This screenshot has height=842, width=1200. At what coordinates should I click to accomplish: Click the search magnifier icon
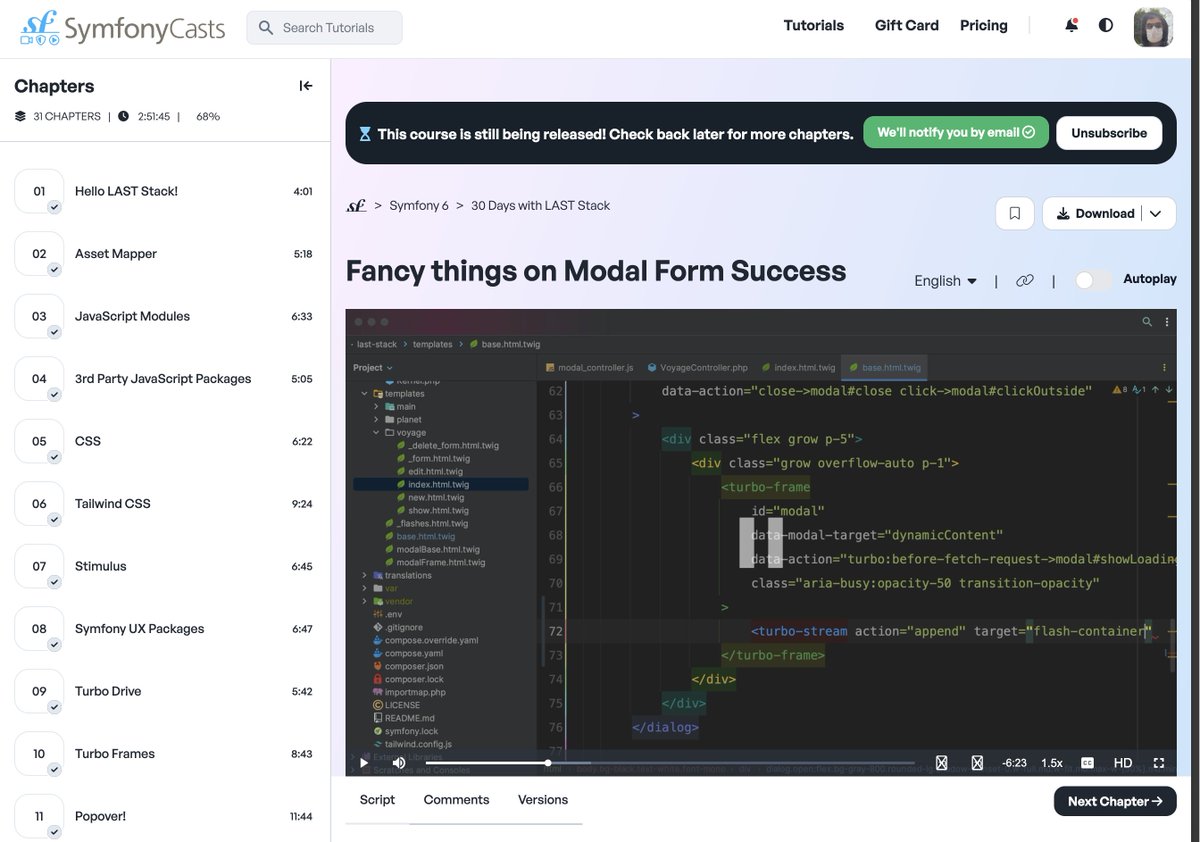266,28
